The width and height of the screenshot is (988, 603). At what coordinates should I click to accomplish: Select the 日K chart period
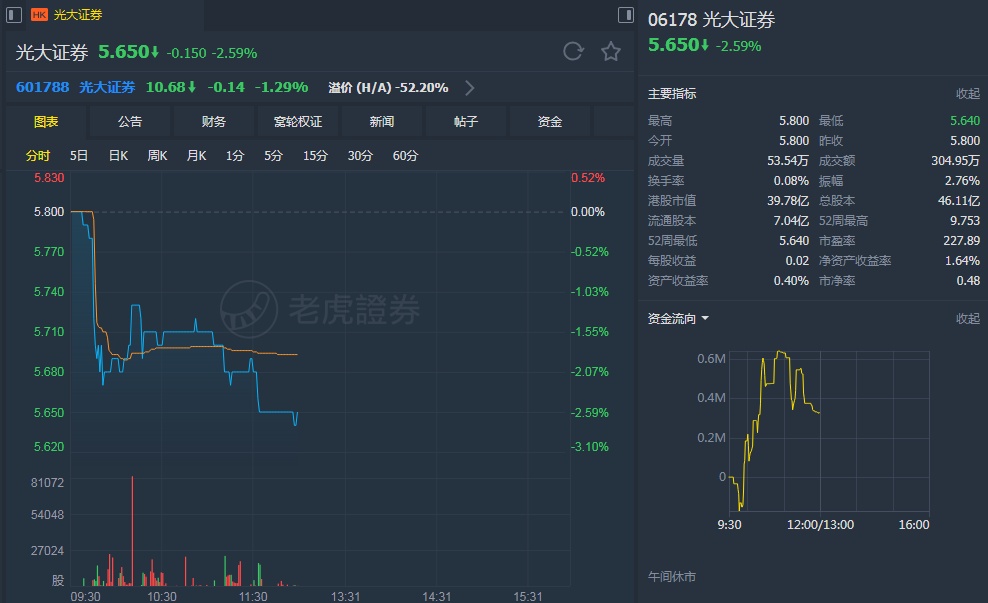pos(118,156)
